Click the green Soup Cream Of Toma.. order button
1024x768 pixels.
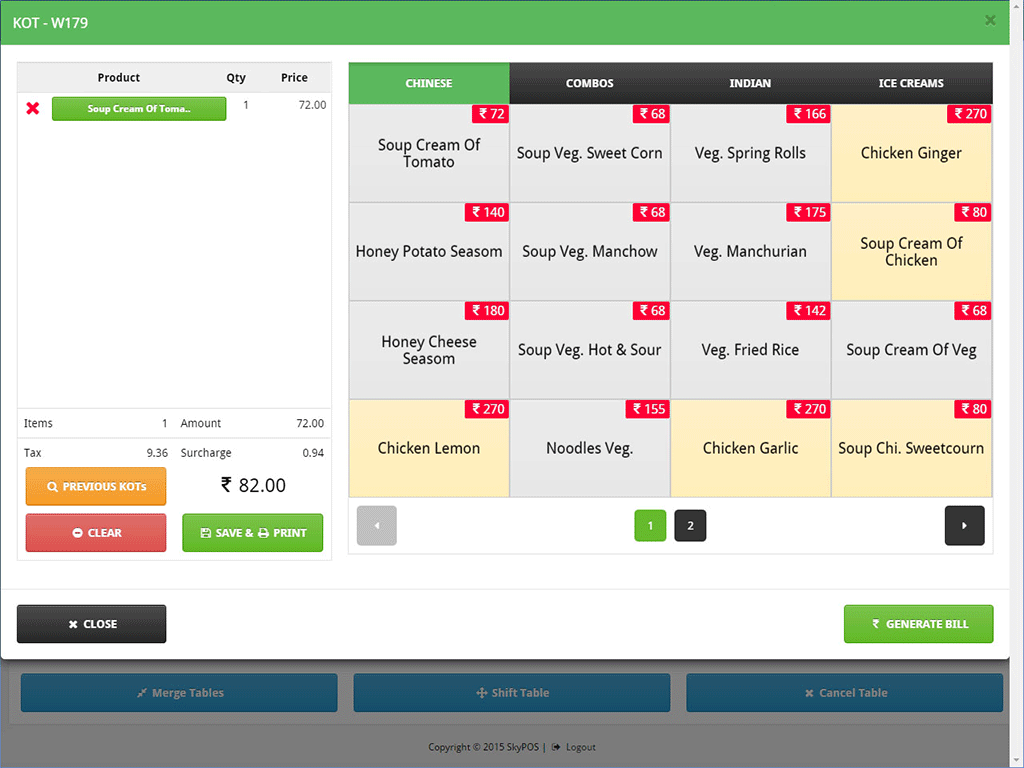click(x=139, y=108)
